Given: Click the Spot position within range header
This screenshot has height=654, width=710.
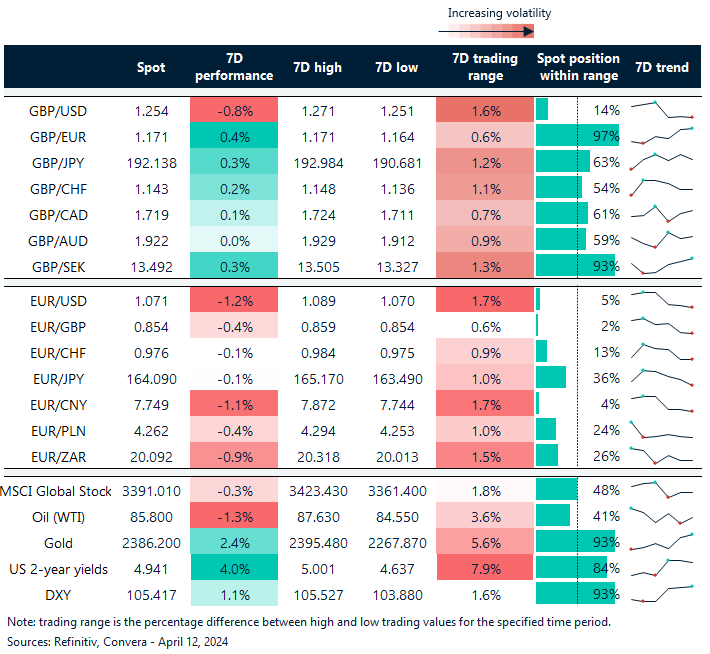Looking at the screenshot, I should click(x=578, y=67).
